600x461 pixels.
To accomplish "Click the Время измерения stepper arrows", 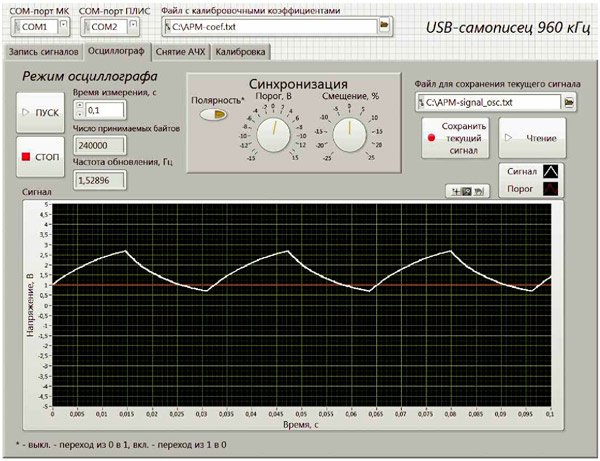I will [x=79, y=110].
